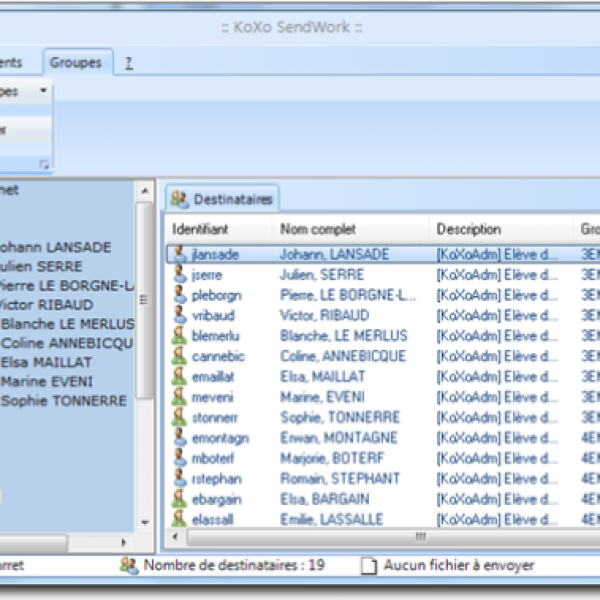Screen dimensions: 600x600
Task: Click the recipients count status bar icon
Action: pyautogui.click(x=129, y=565)
